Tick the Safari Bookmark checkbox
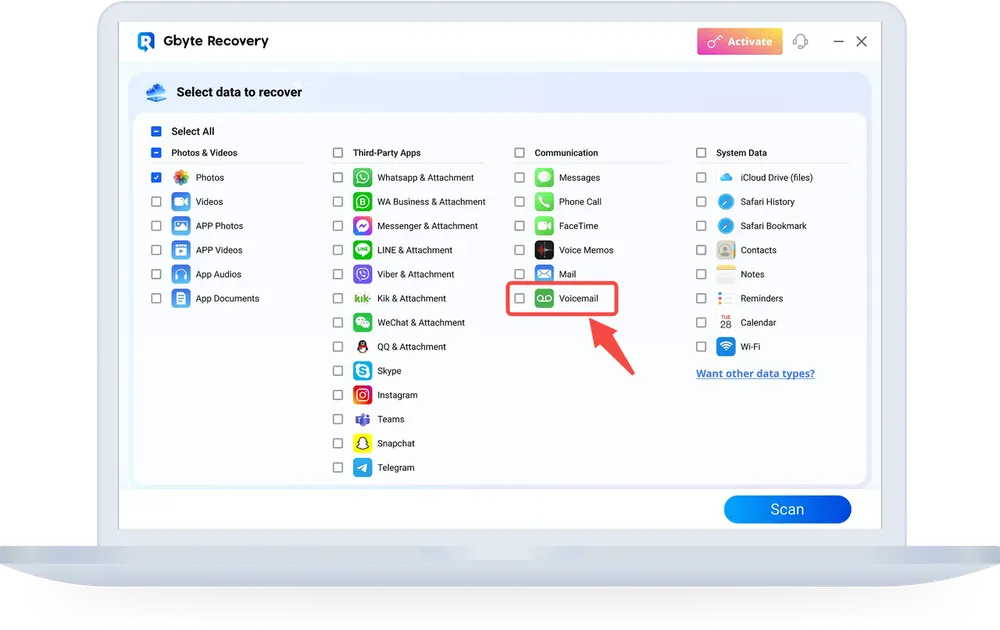Screen dimensions: 1000x630 coord(702,226)
